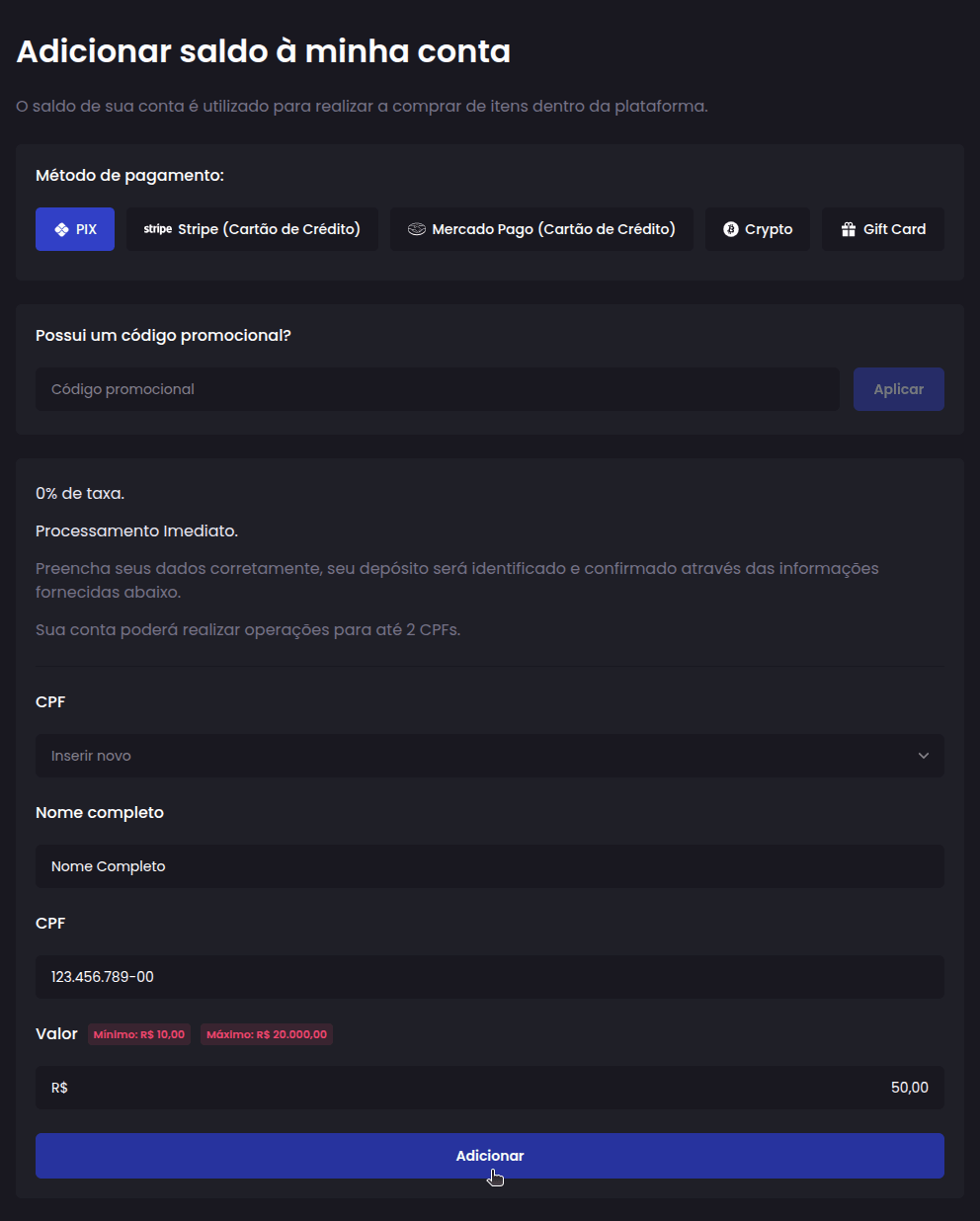Click the Bitcoin icon on the Crypto button
Image resolution: width=980 pixels, height=1221 pixels.
pos(729,229)
